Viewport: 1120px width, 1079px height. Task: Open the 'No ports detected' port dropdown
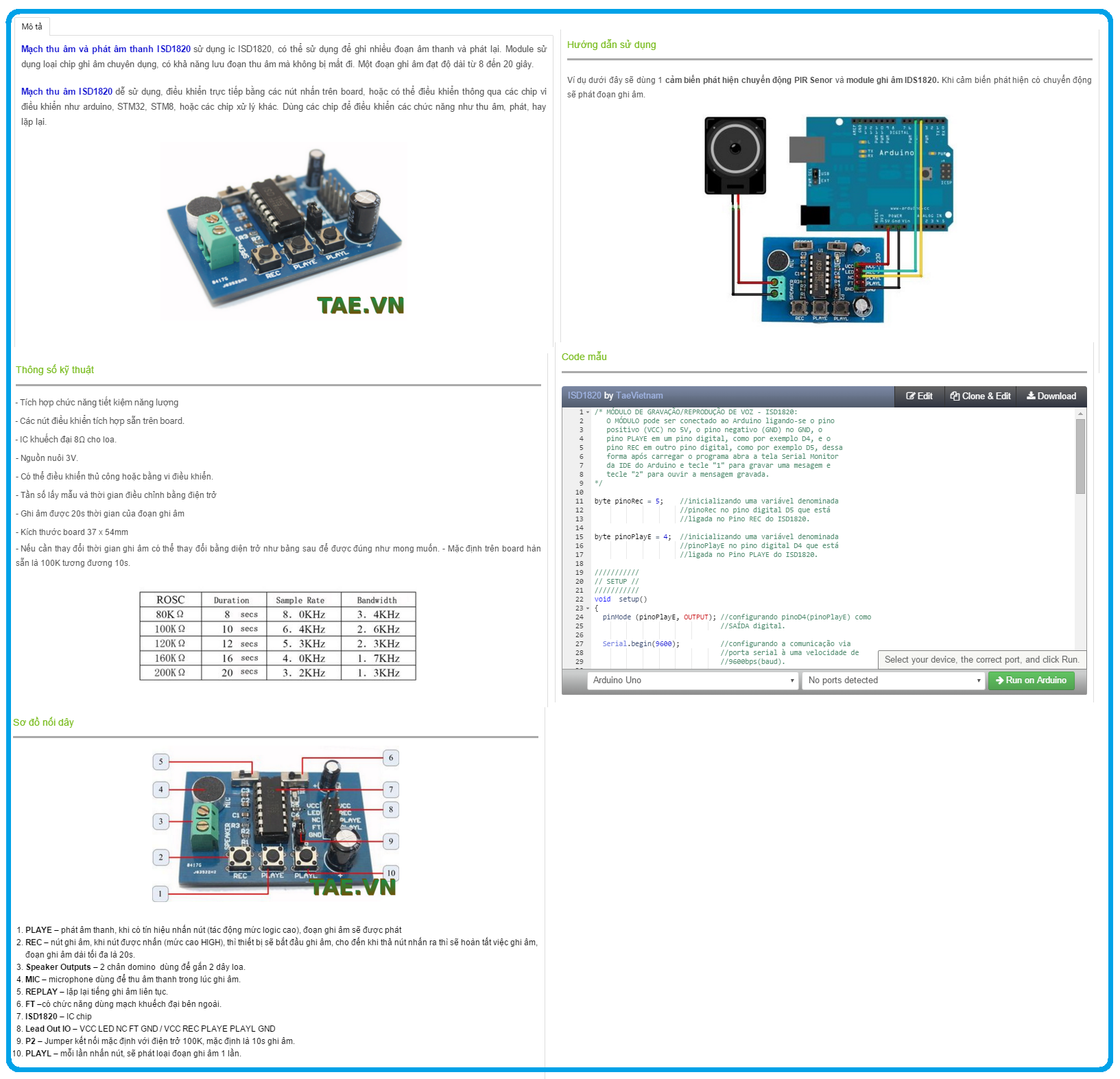pyautogui.click(x=894, y=680)
